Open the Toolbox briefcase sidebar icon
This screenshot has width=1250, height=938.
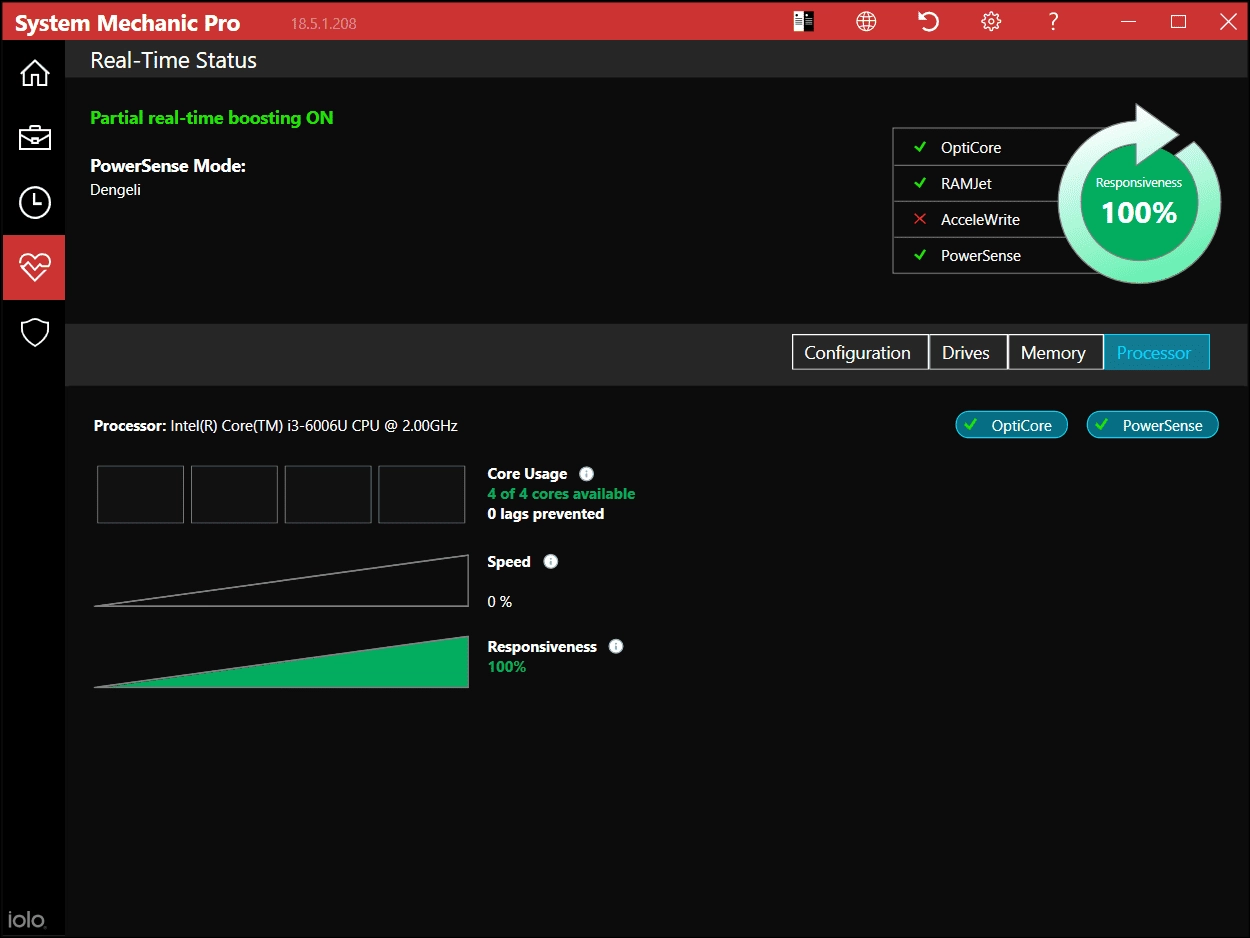click(x=35, y=137)
